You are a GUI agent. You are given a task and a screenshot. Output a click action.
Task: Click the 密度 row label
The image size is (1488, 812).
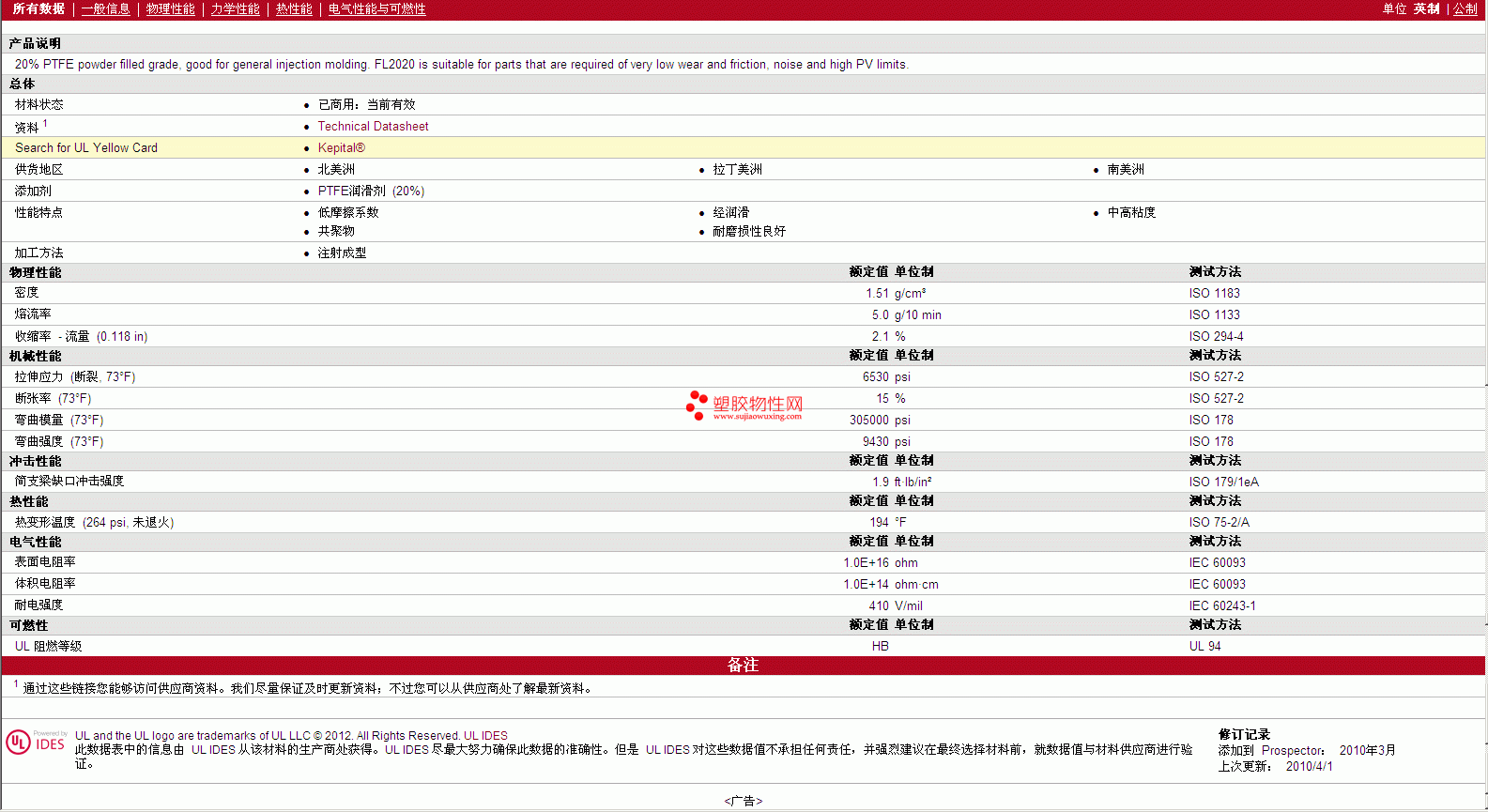pyautogui.click(x=26, y=294)
